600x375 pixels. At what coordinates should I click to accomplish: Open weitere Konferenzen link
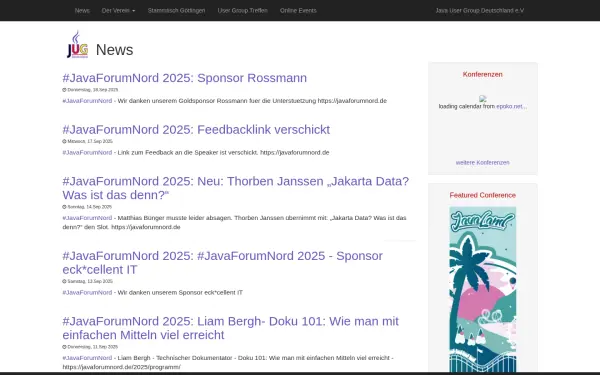click(483, 163)
